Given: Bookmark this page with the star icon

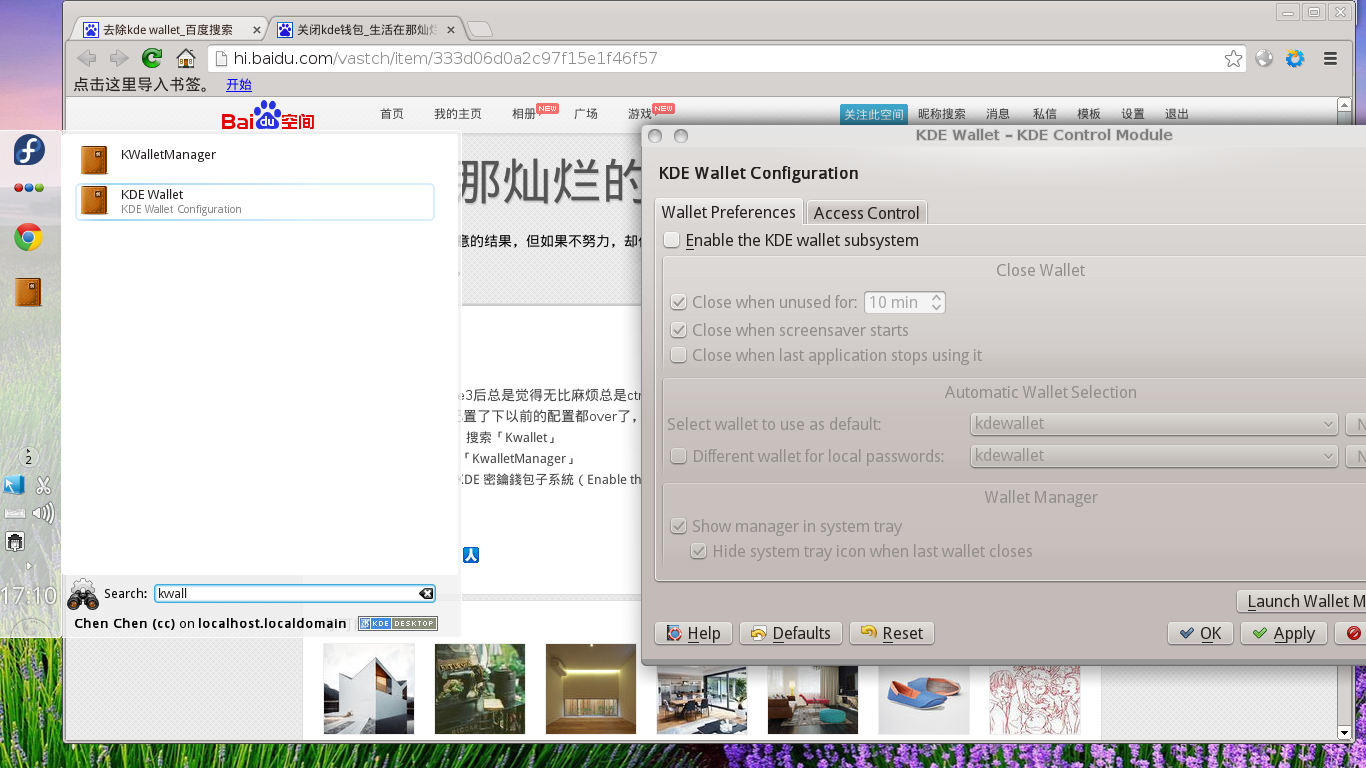Looking at the screenshot, I should pos(1234,58).
